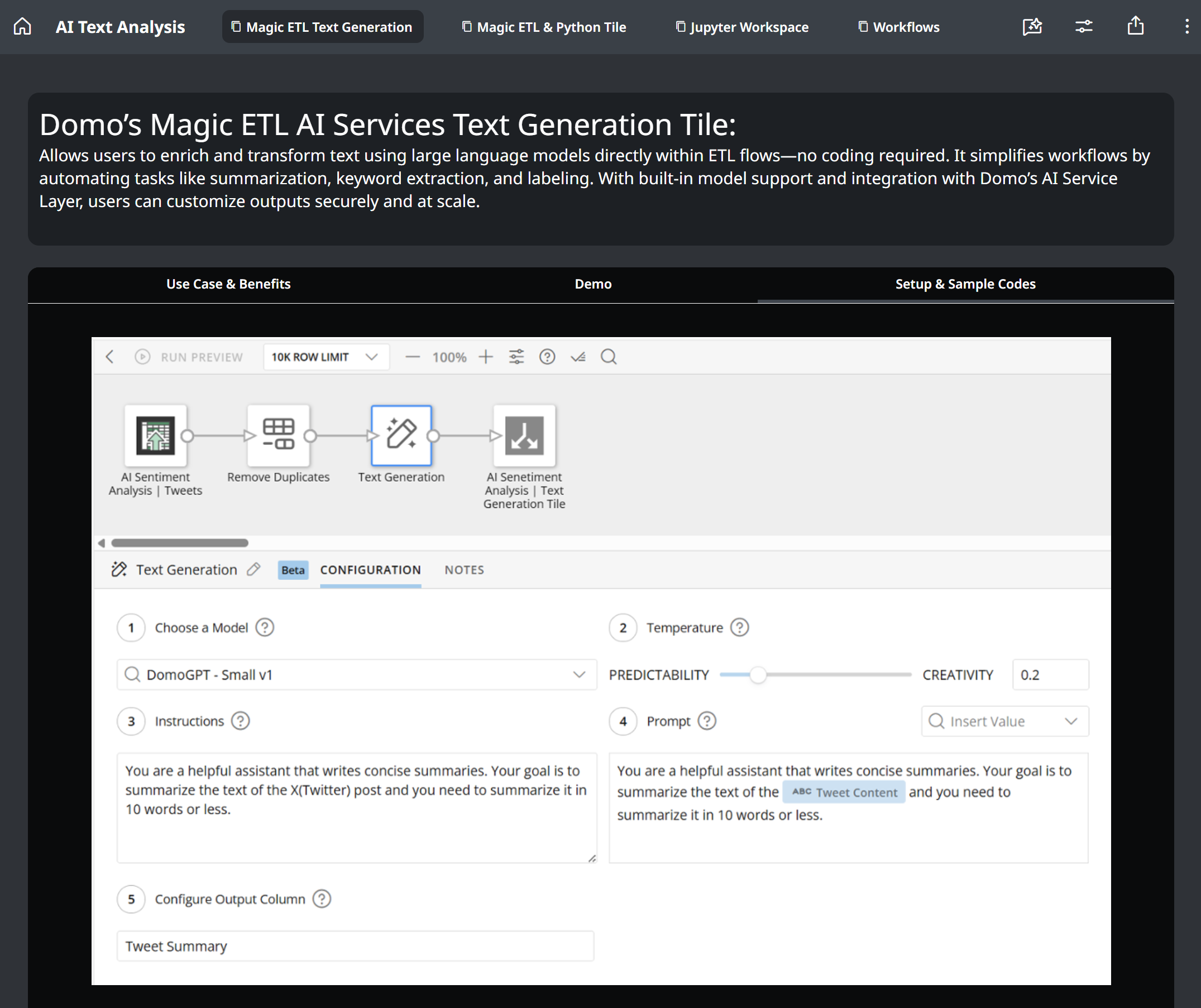Open the ETL settings sliders icon
Viewport: 1201px width, 1008px height.
(x=516, y=357)
